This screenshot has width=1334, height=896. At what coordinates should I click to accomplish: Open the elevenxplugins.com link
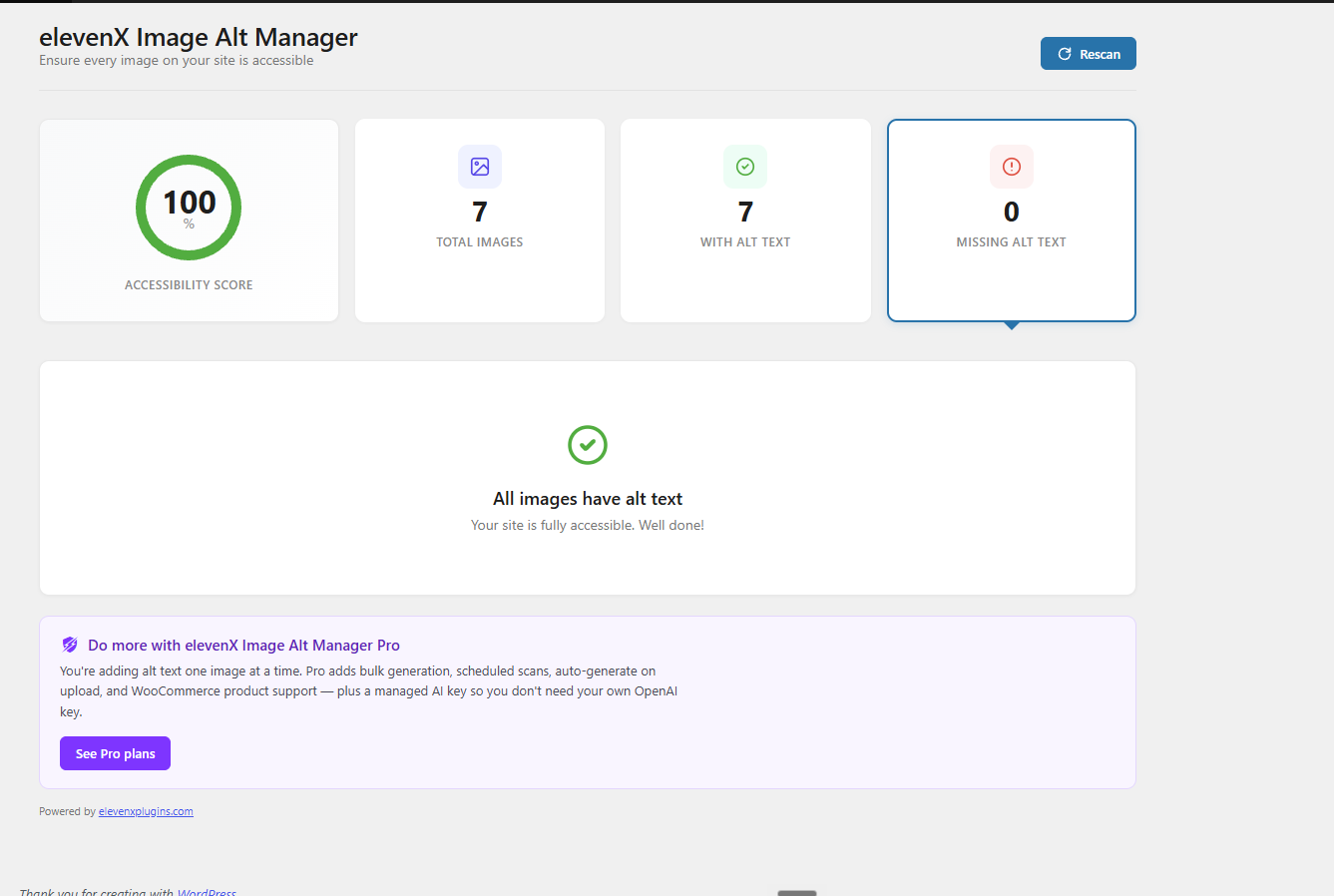(146, 811)
